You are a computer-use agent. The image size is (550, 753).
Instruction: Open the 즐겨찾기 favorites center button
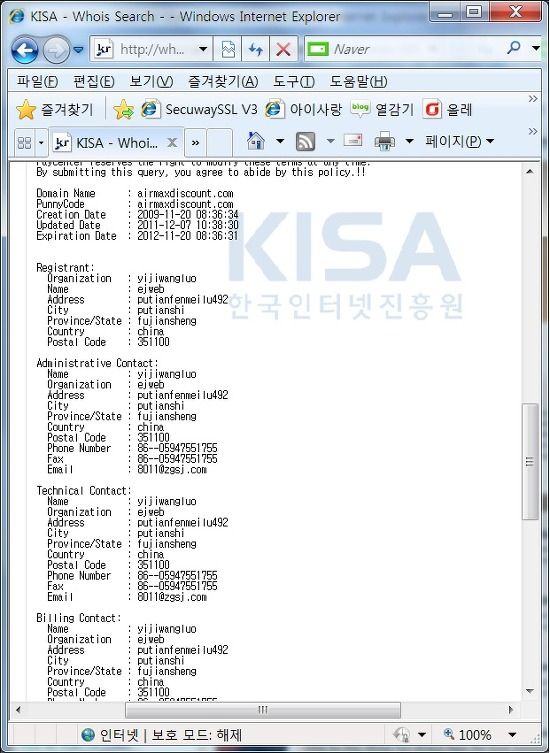[x=54, y=109]
